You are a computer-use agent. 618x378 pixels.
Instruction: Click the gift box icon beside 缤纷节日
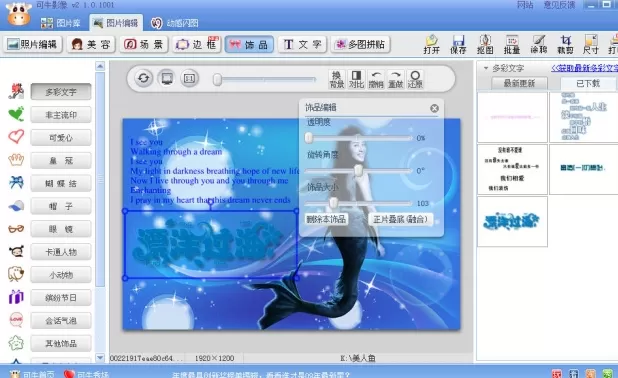click(x=16, y=297)
